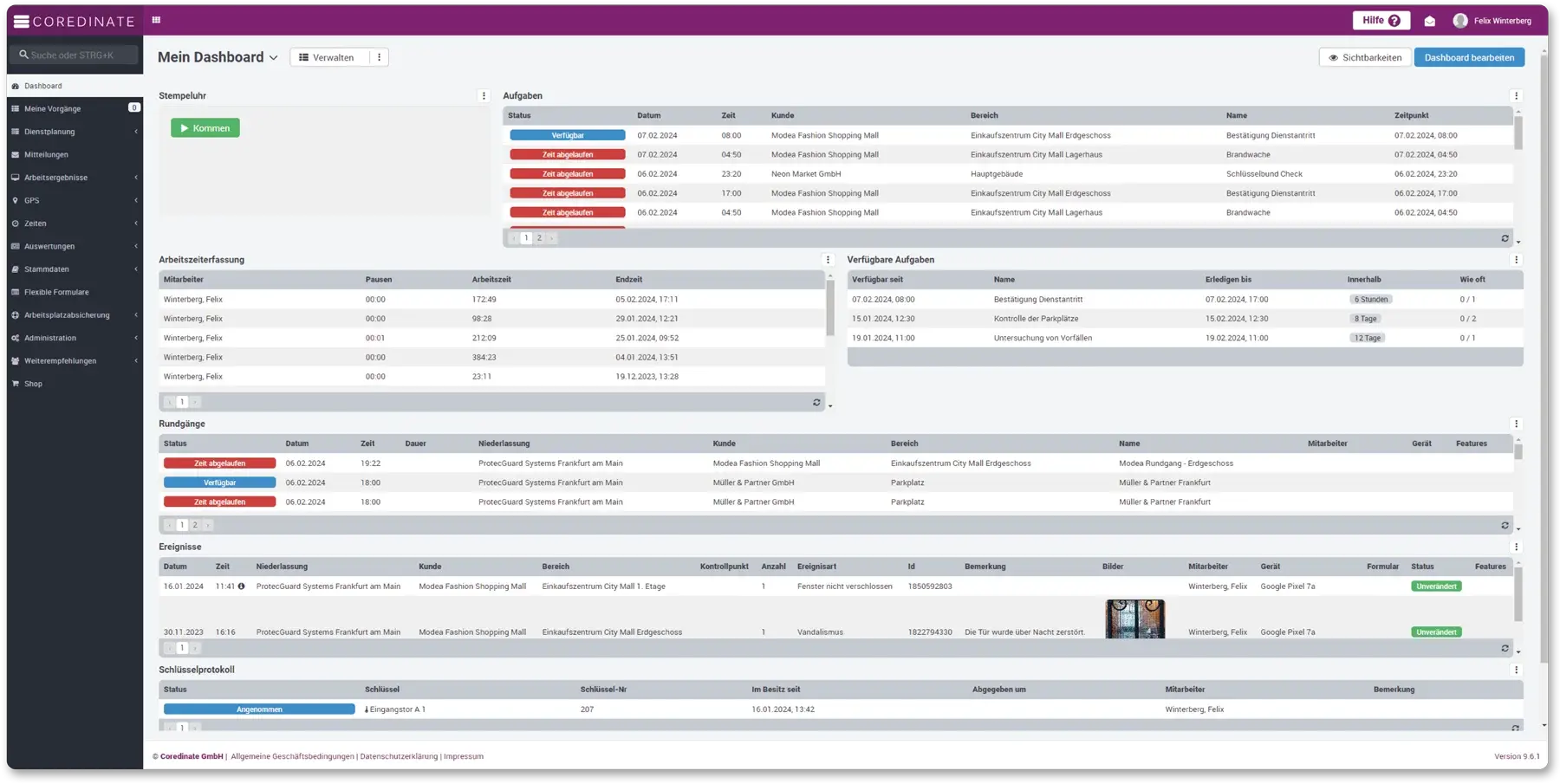Click the search field Suche oder STRG+K
Image resolution: width=1560 pixels, height=784 pixels.
(x=76, y=55)
